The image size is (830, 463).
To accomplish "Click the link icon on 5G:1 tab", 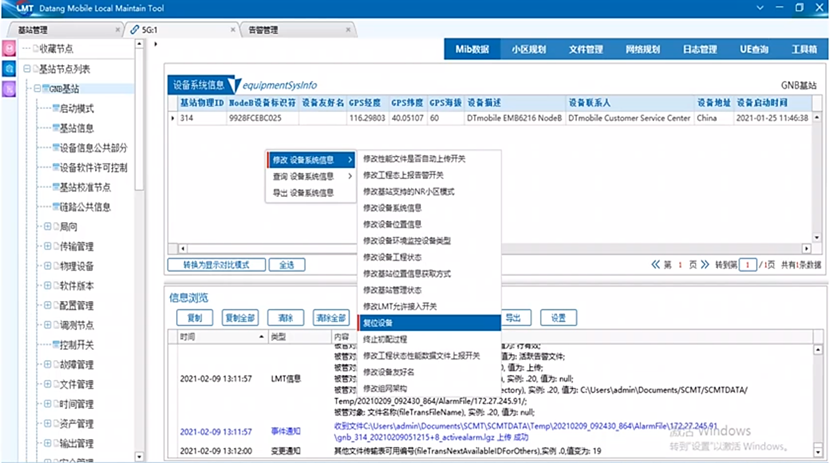I will [134, 30].
